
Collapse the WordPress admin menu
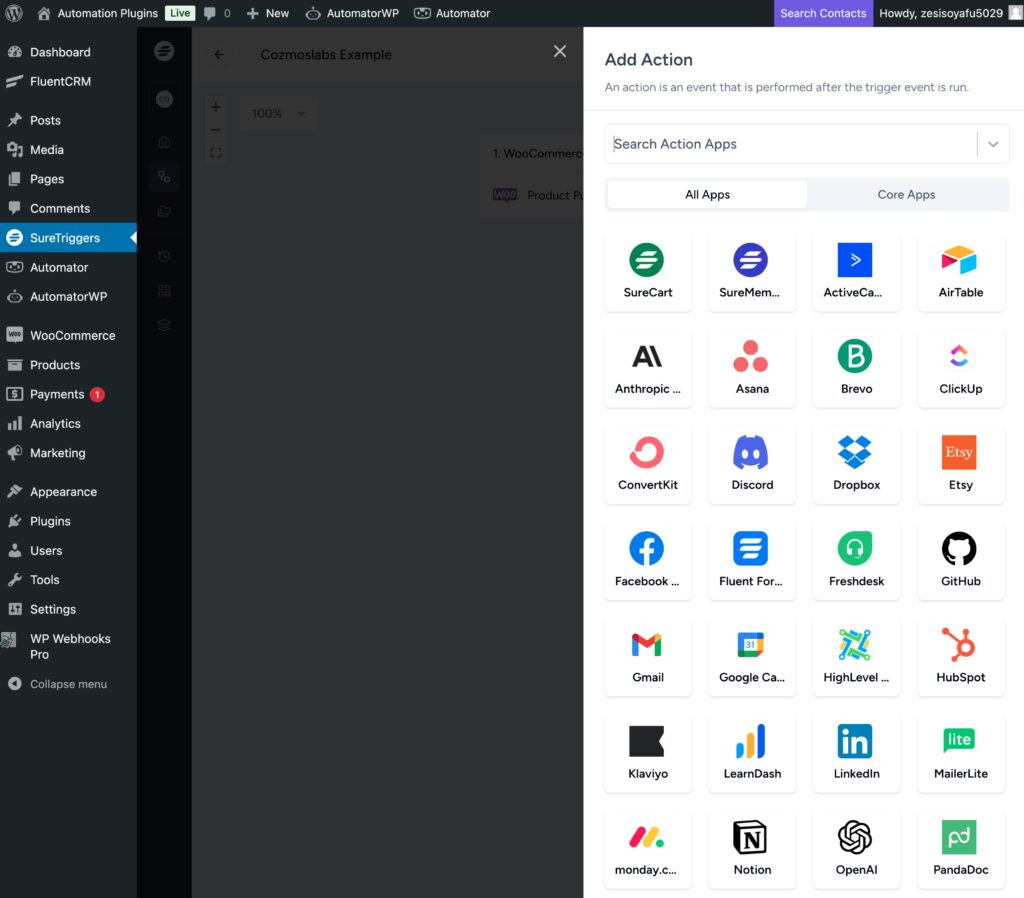pyautogui.click(x=68, y=684)
